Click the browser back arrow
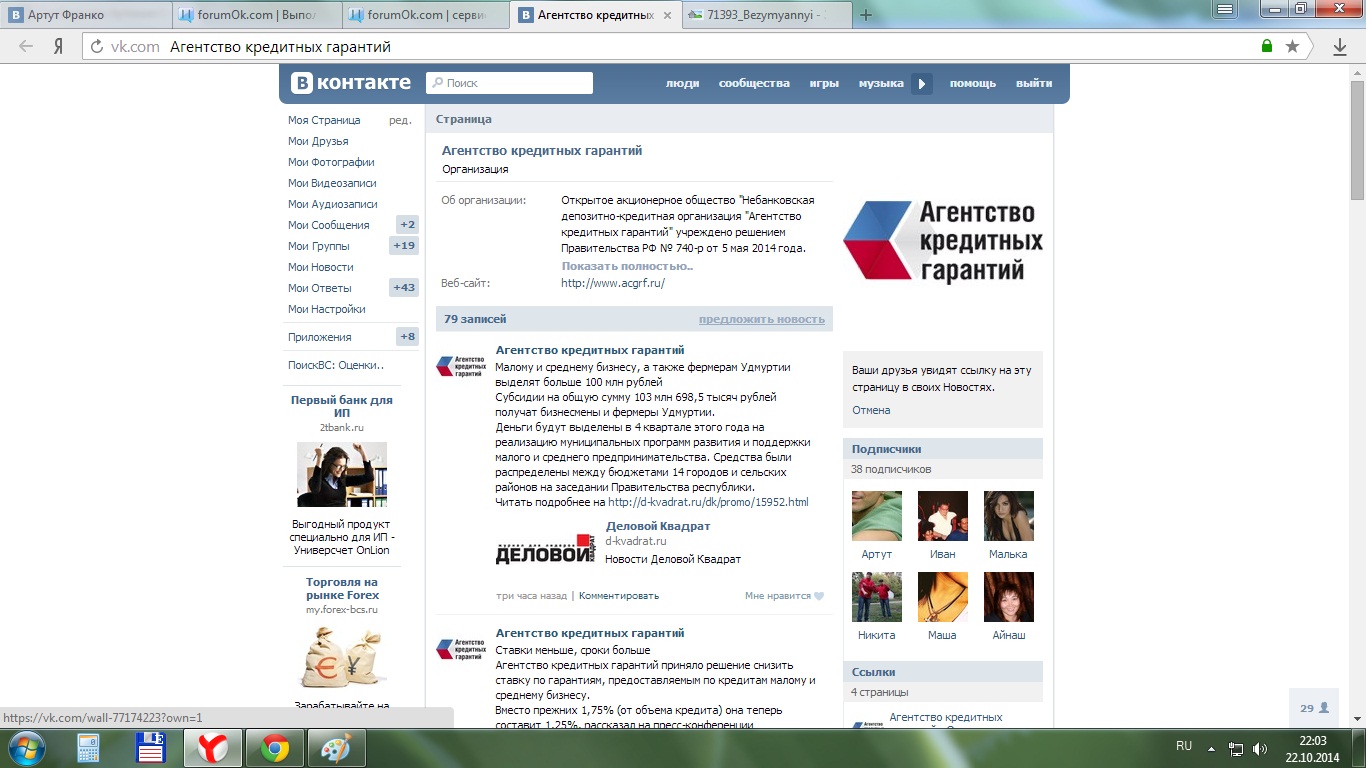Image resolution: width=1366 pixels, height=768 pixels. [x=26, y=46]
